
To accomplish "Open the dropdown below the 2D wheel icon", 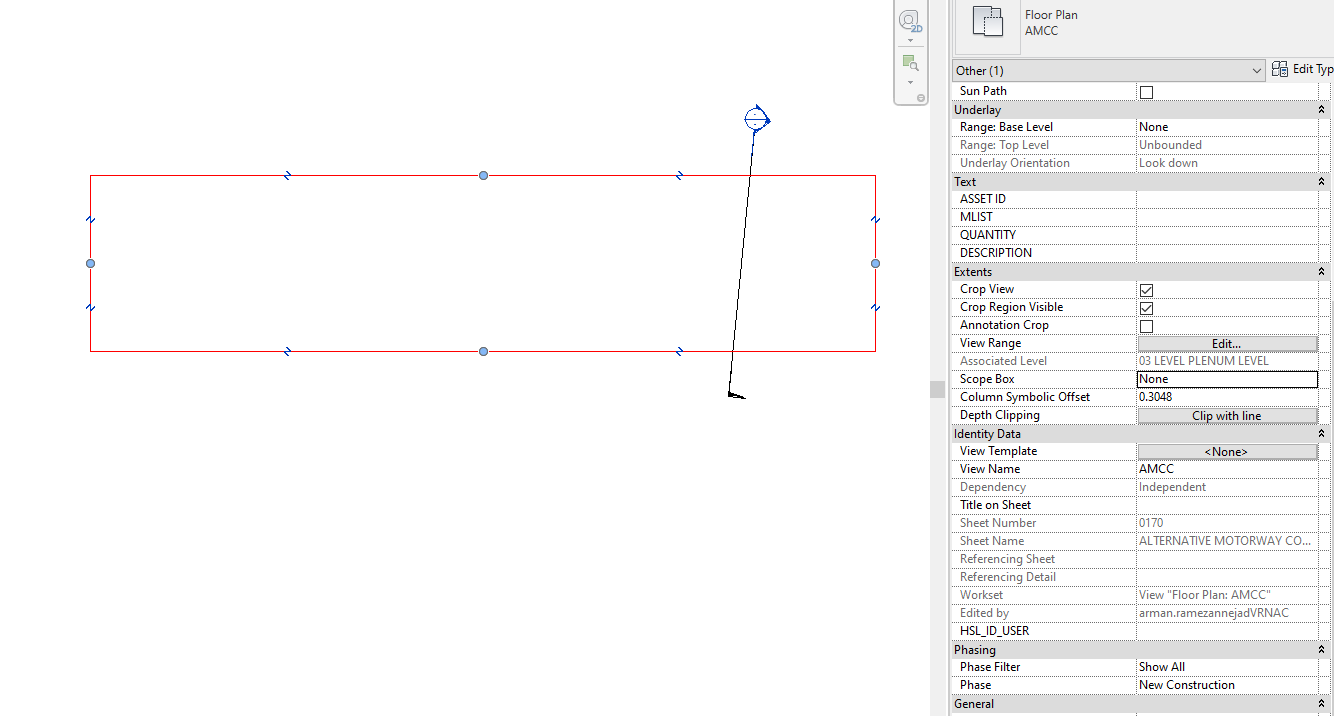I will (910, 39).
